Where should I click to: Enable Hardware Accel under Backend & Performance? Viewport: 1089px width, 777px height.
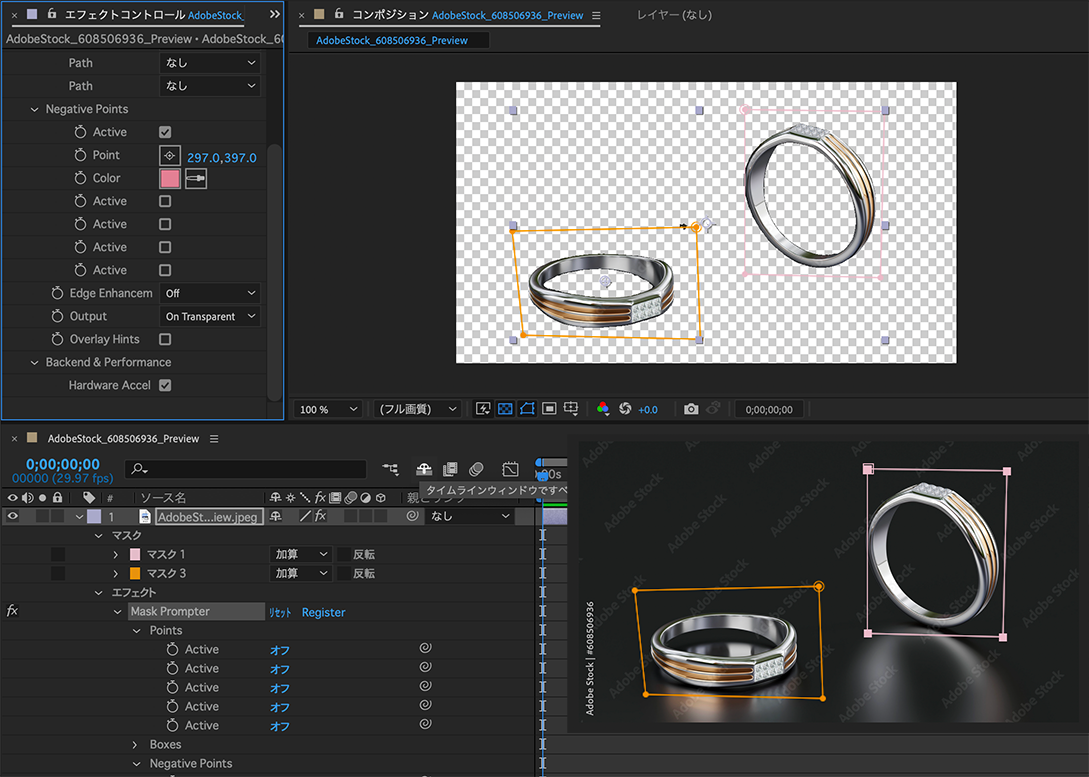pyautogui.click(x=165, y=385)
